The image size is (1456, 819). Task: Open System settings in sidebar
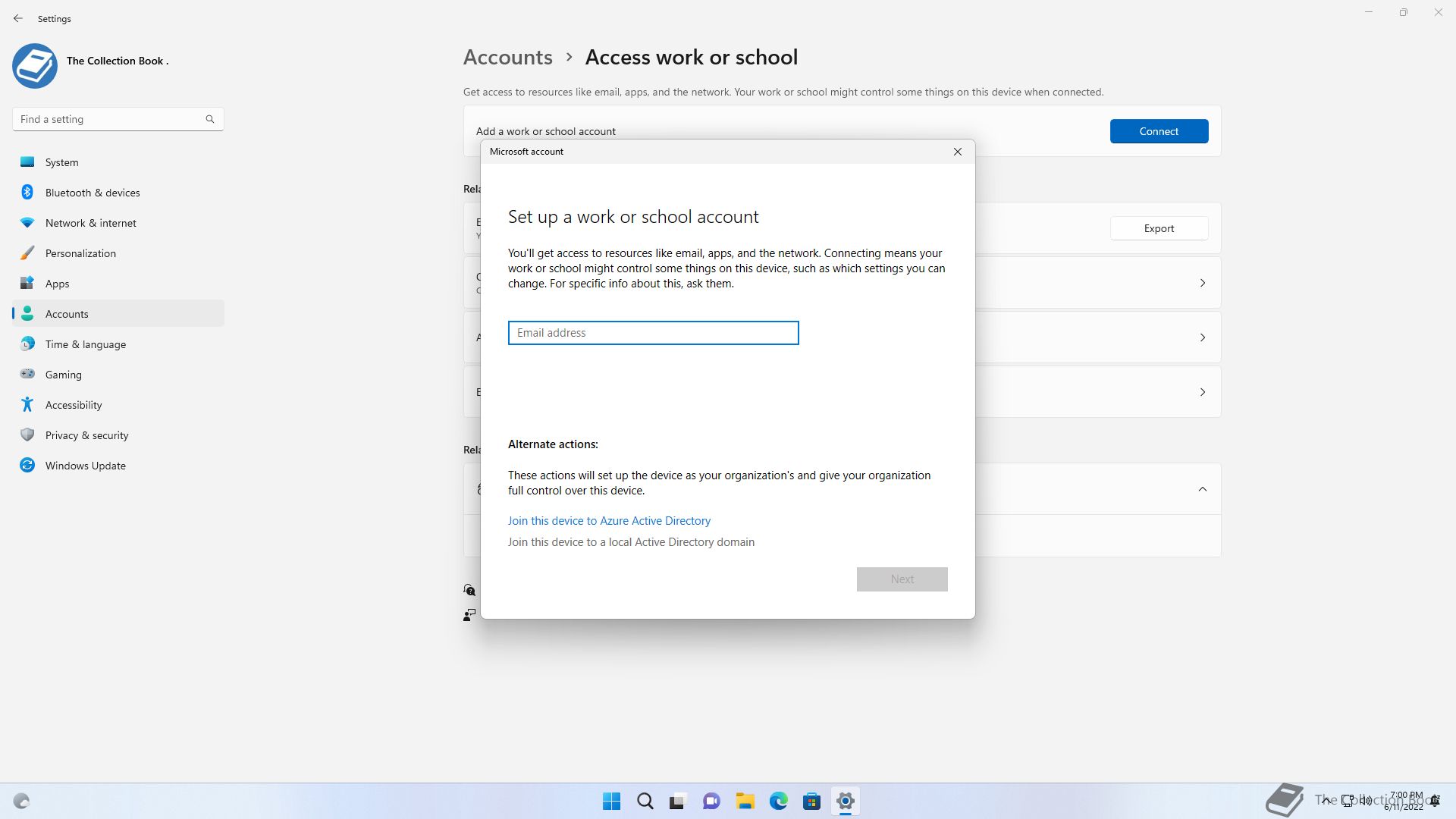118,162
